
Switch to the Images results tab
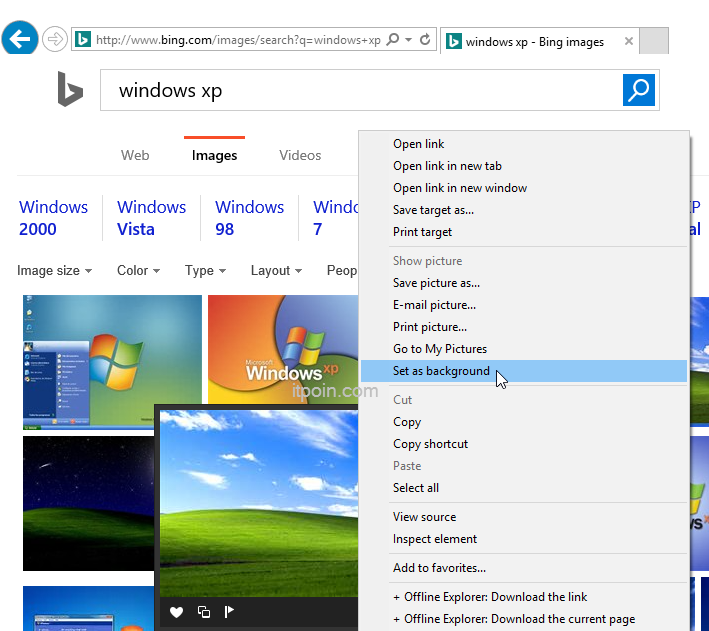pos(214,155)
